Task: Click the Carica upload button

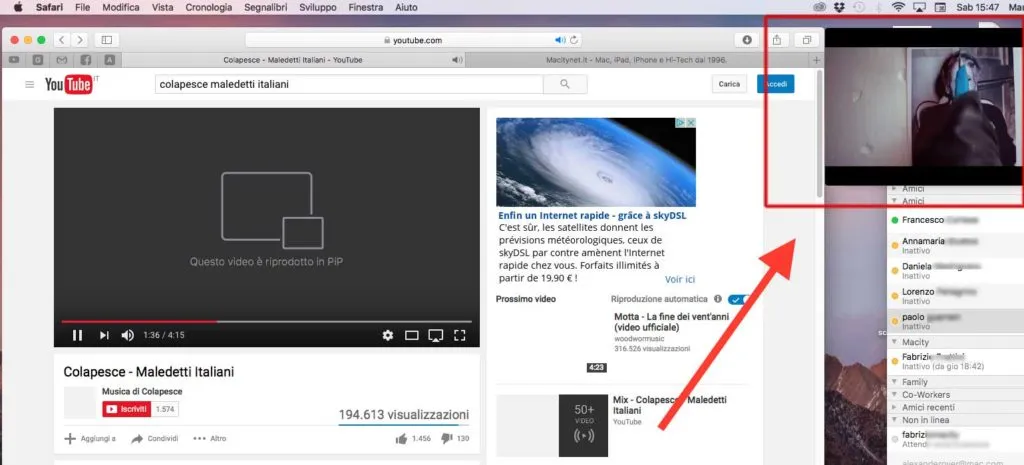Action: [729, 84]
